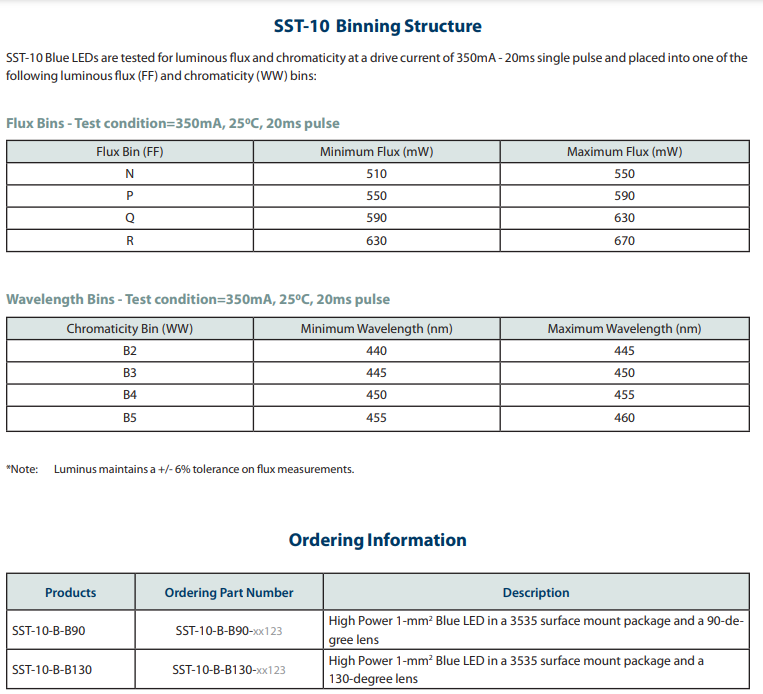Click part number 'SST-10-B-B90-xx123'
This screenshot has width=763, height=694.
(229, 631)
